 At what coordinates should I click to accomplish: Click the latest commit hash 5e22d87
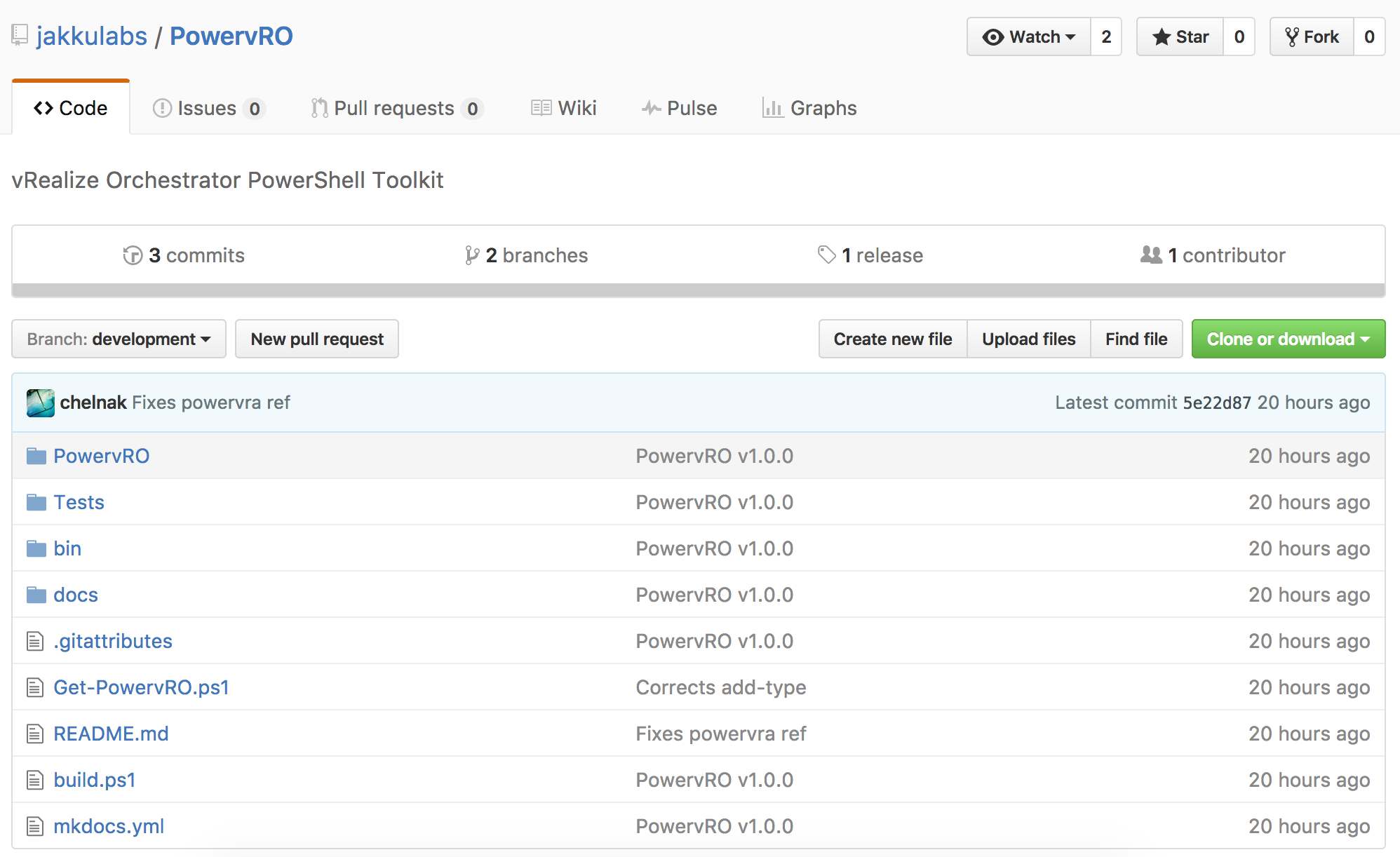click(x=1217, y=403)
